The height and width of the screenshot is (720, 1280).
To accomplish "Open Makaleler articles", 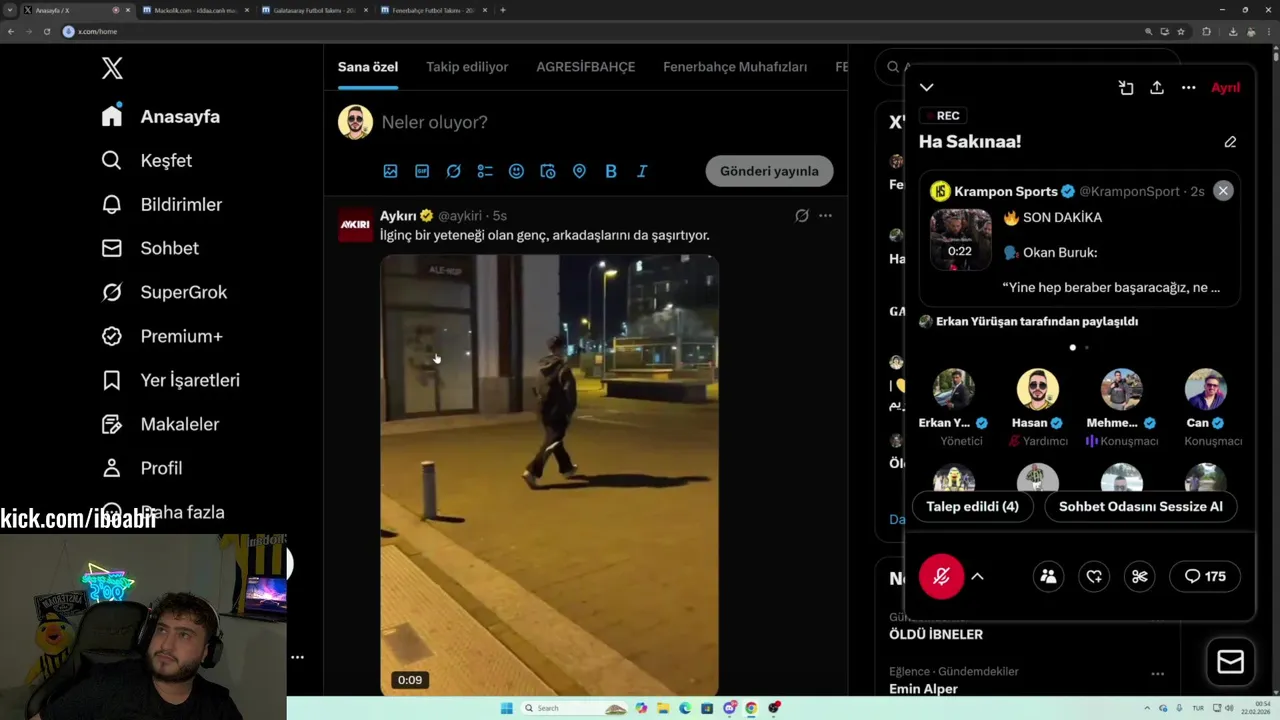I will [160, 424].
